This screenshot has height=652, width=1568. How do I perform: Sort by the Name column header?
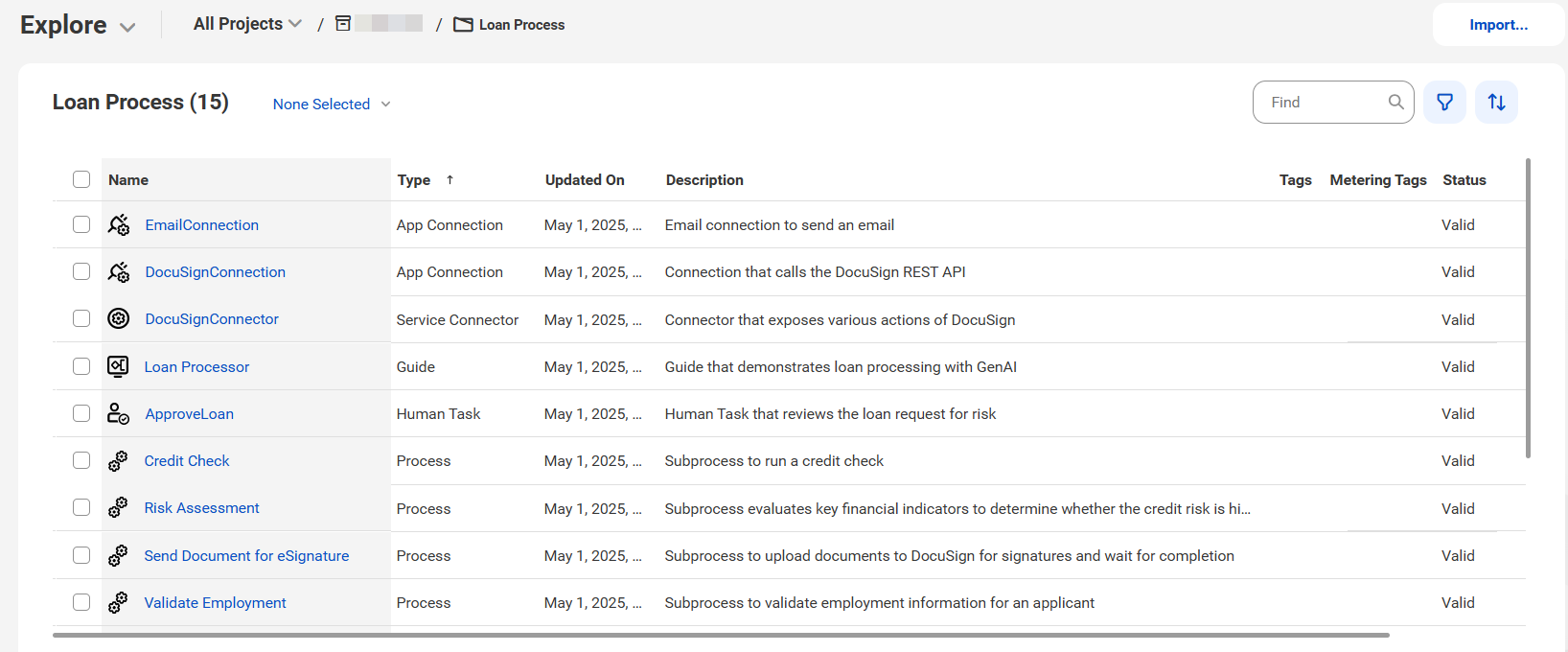click(x=128, y=179)
